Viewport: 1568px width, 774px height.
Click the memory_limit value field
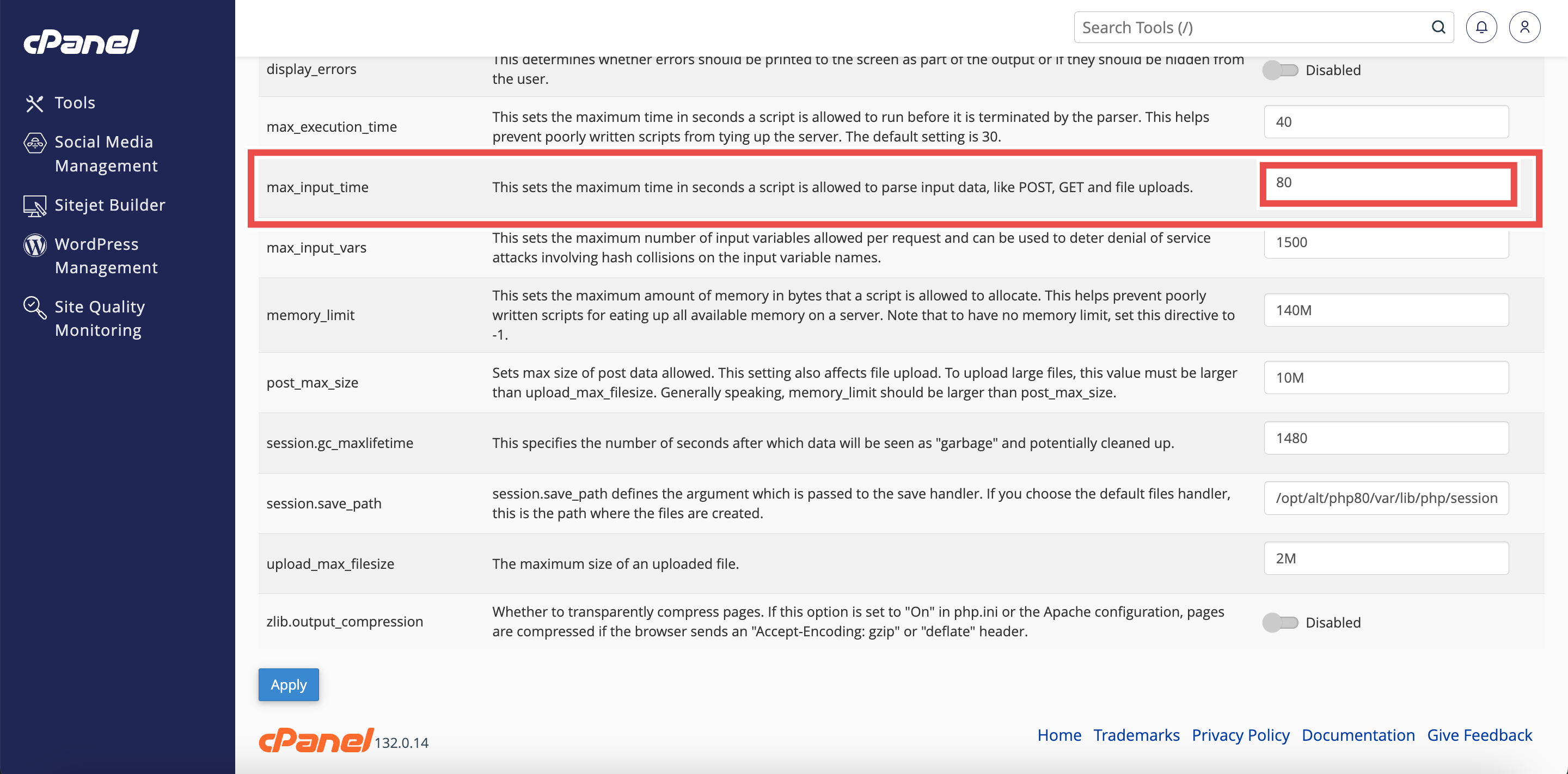click(1386, 310)
